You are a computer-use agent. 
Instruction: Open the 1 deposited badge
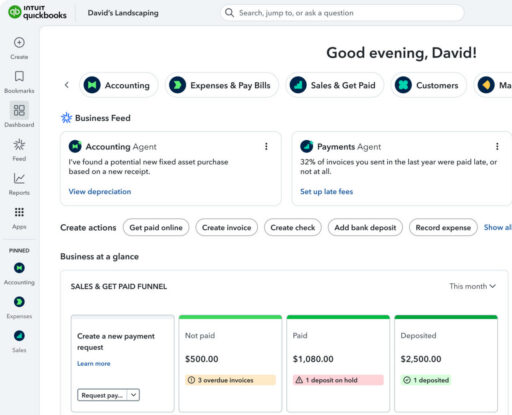pyautogui.click(x=426, y=380)
